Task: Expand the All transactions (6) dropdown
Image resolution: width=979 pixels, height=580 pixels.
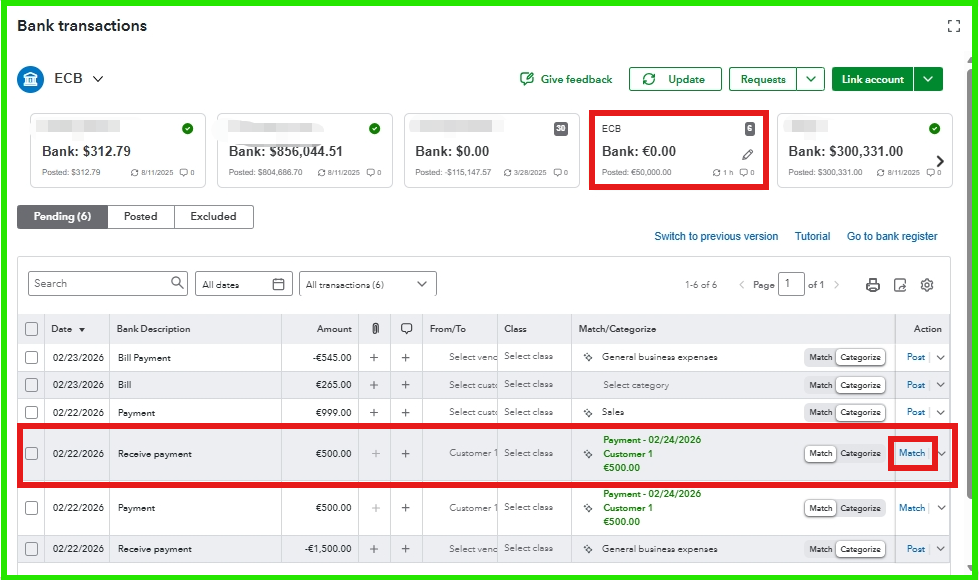Action: coord(367,284)
